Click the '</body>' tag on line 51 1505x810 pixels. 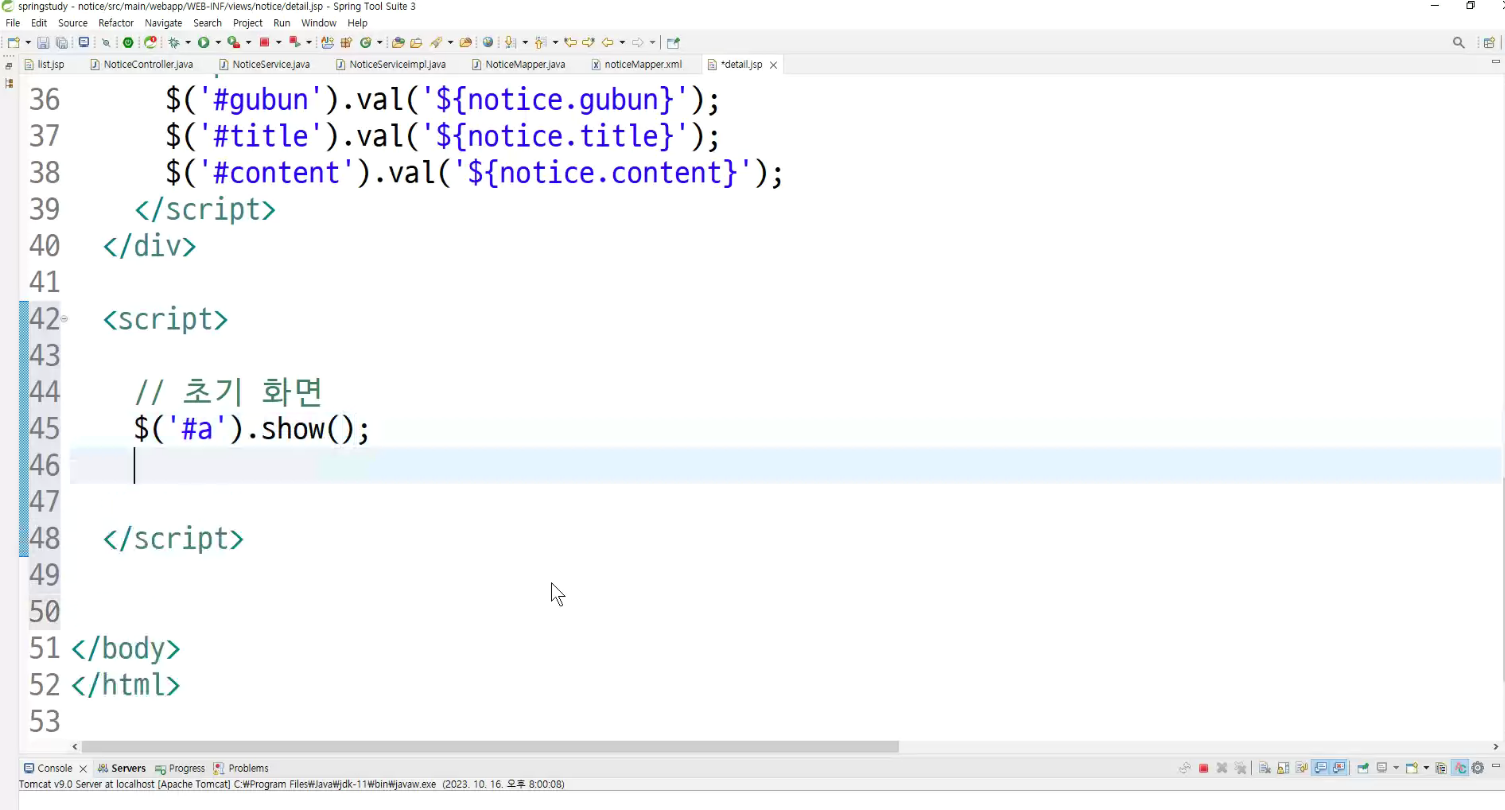[x=125, y=649]
